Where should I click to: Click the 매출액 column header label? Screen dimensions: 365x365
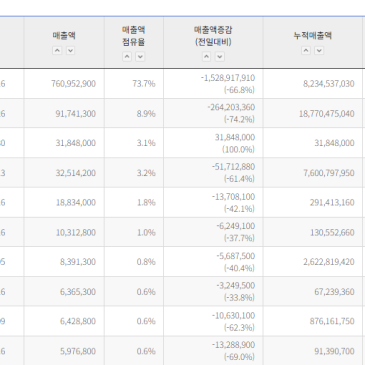64,35
